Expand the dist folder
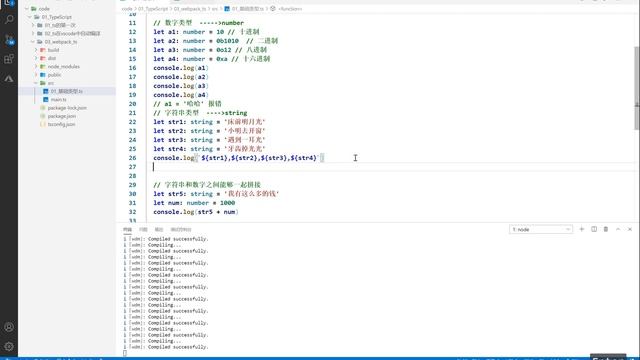 click(x=36, y=58)
